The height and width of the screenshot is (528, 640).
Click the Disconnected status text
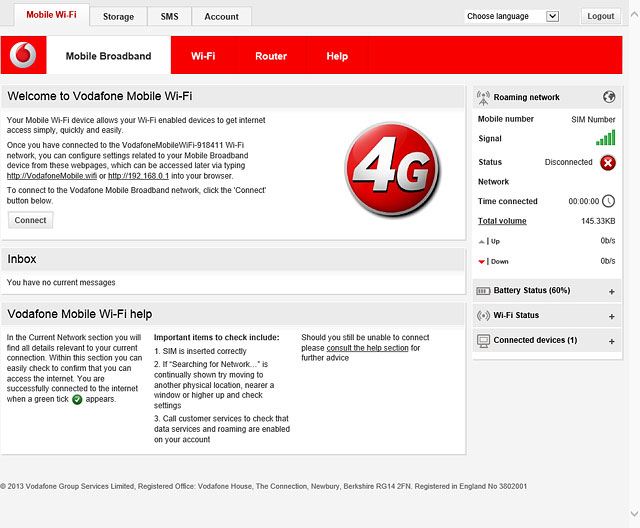click(x=568, y=162)
